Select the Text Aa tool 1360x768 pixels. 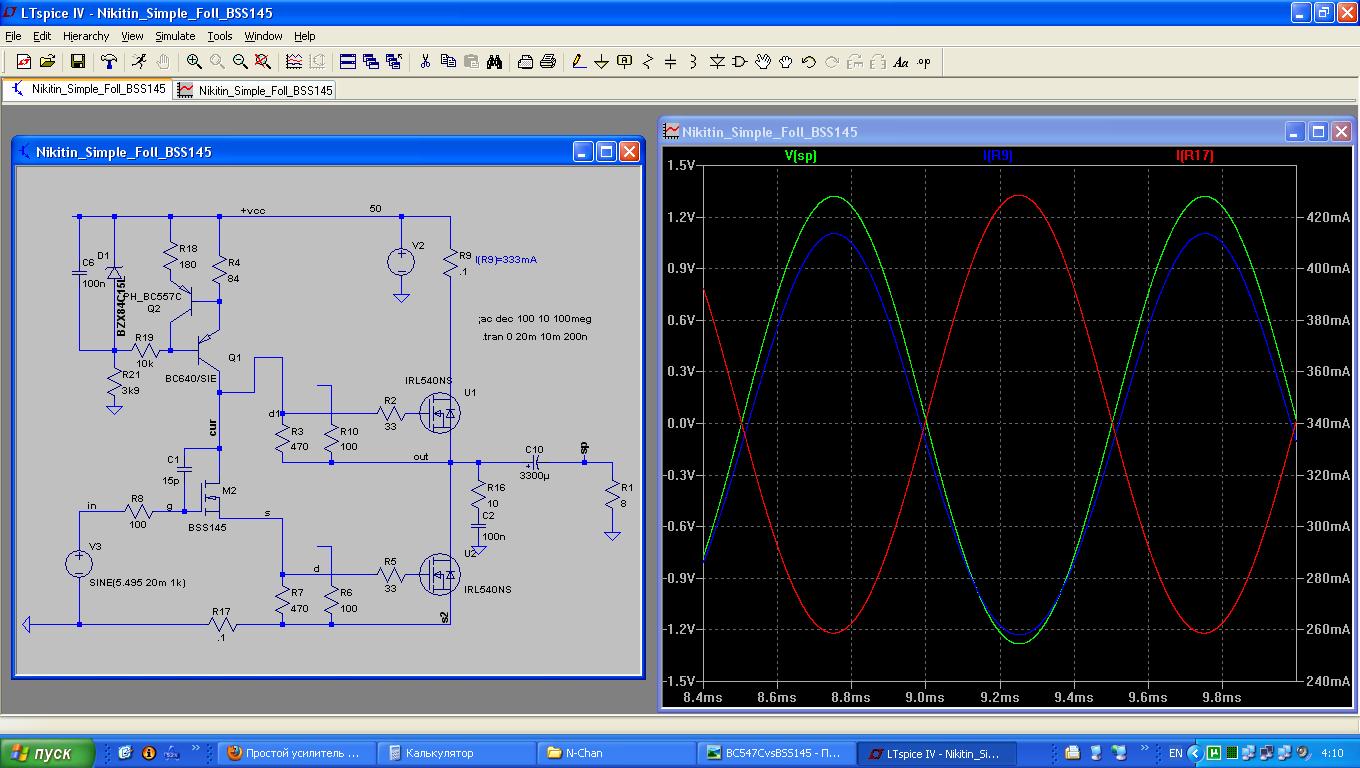(x=901, y=62)
